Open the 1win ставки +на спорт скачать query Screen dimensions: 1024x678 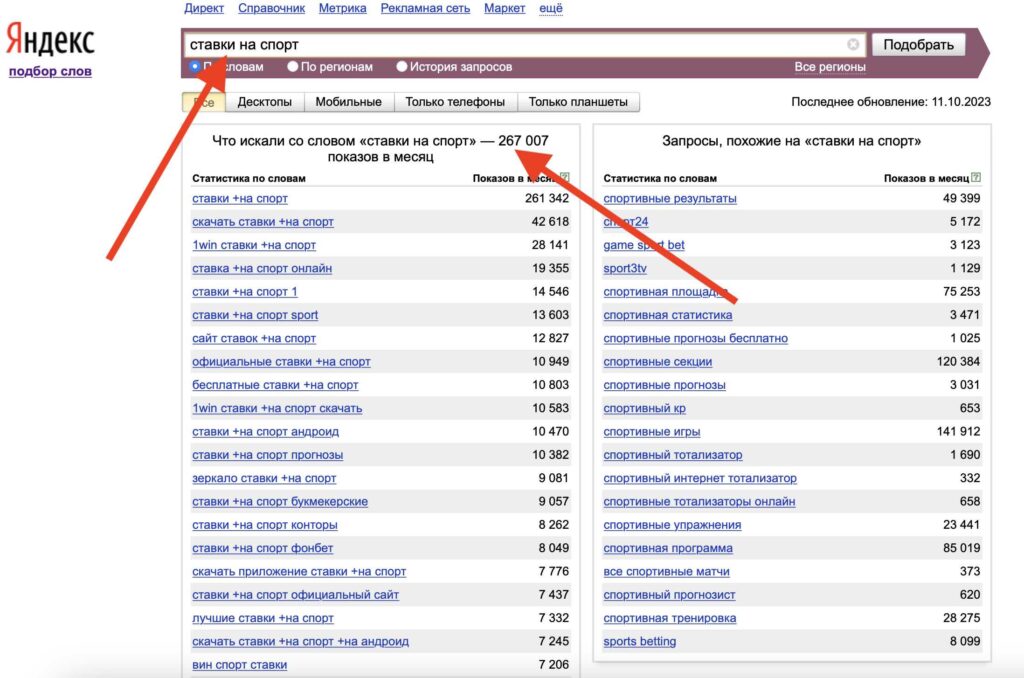click(x=277, y=408)
